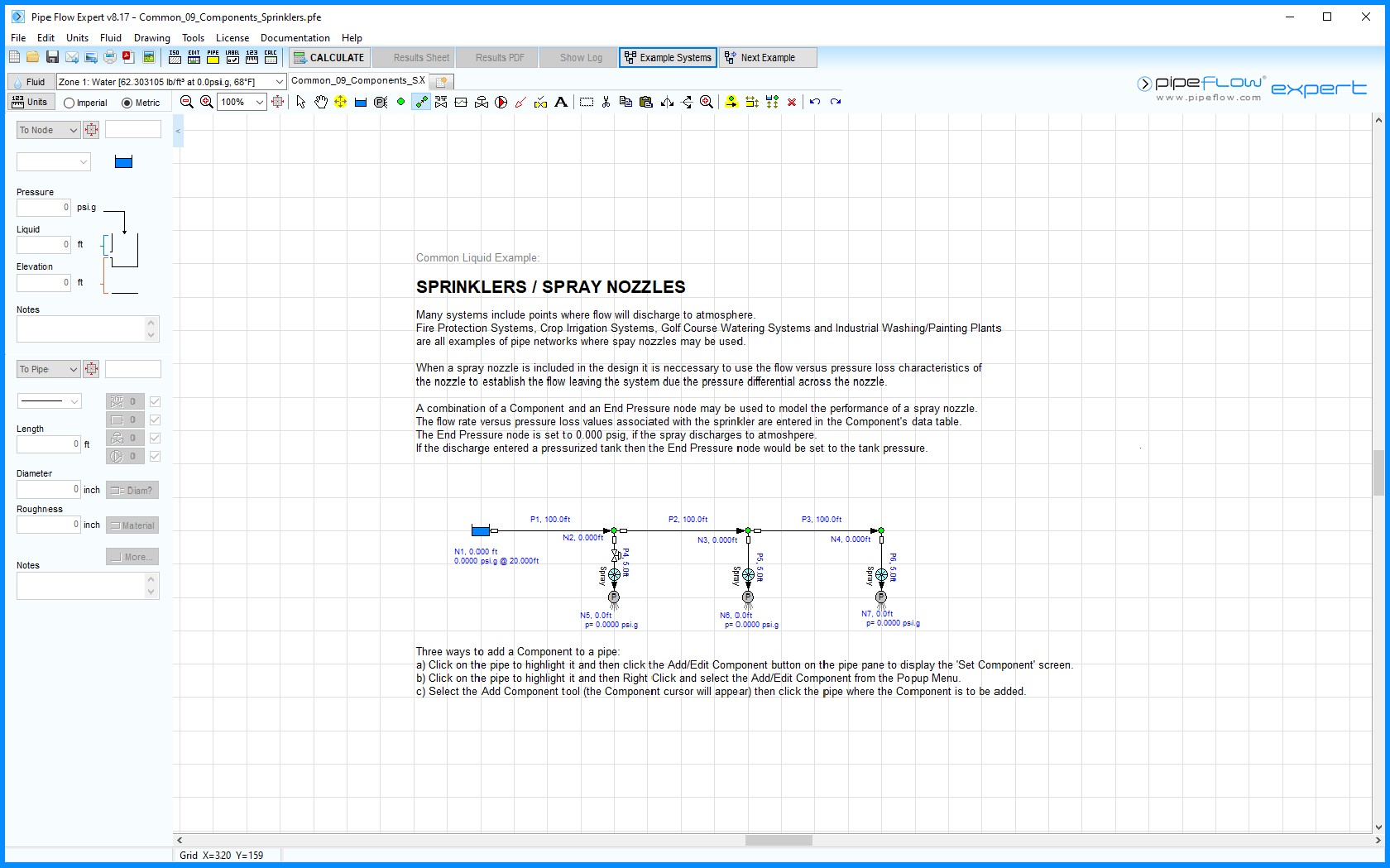Image resolution: width=1390 pixels, height=868 pixels.
Task: Click the scissors cut icon
Action: [x=606, y=102]
